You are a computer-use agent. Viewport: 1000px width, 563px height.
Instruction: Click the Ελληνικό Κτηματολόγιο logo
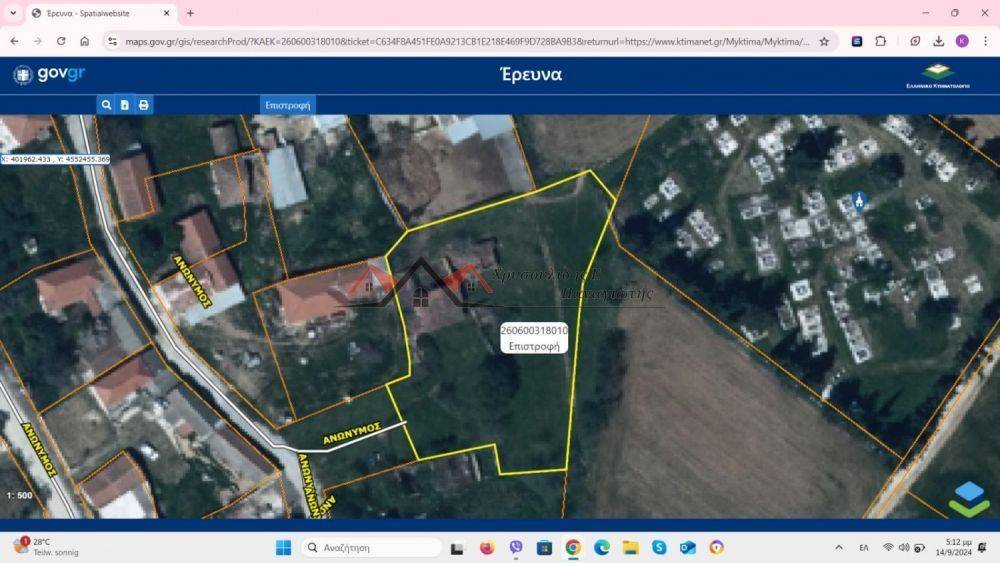tap(937, 76)
